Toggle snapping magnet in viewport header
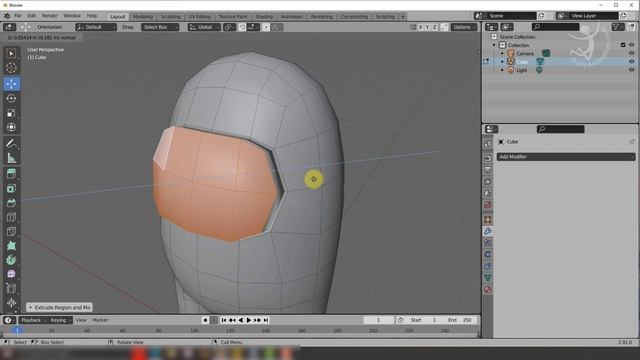 coord(242,27)
